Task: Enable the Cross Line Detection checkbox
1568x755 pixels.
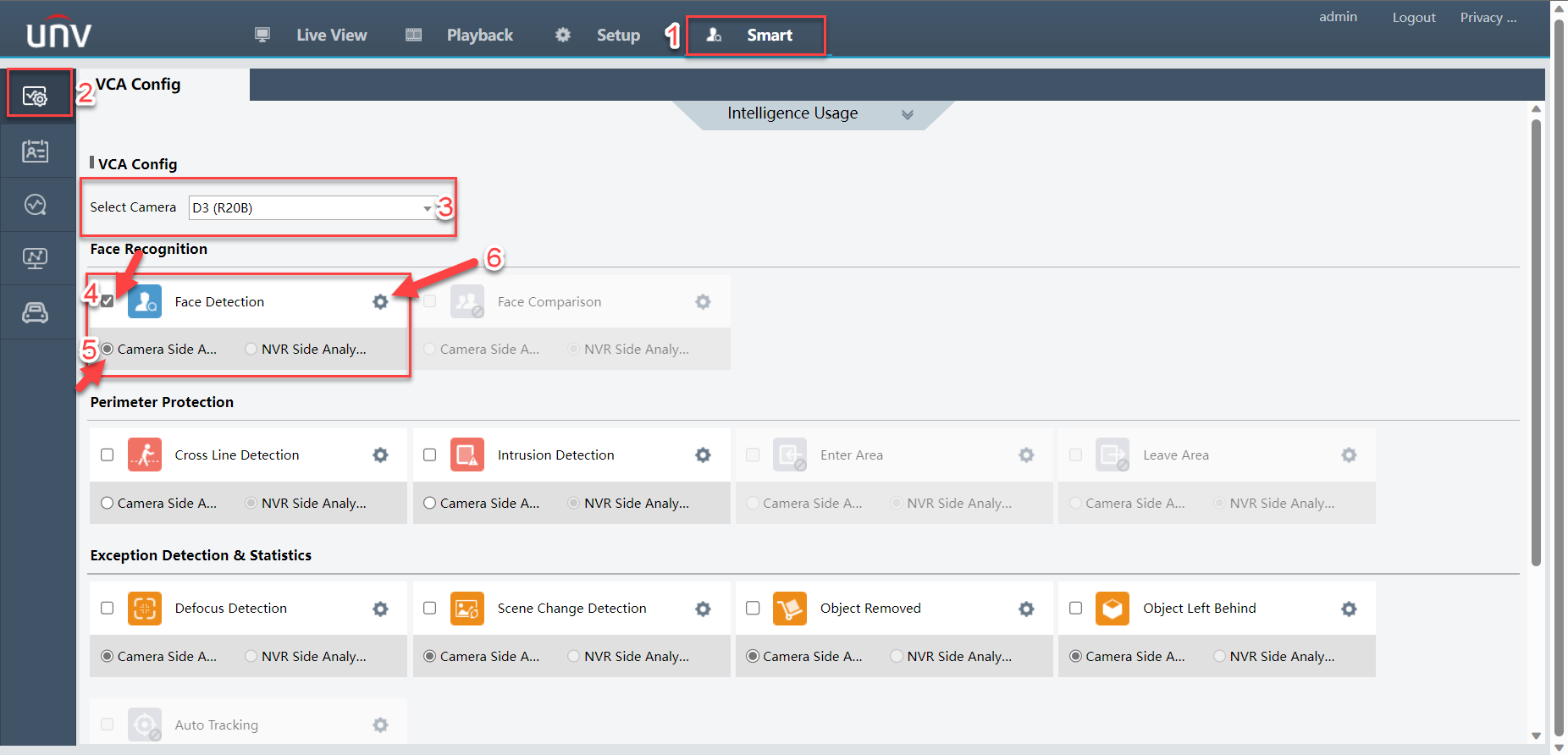Action: (x=108, y=455)
